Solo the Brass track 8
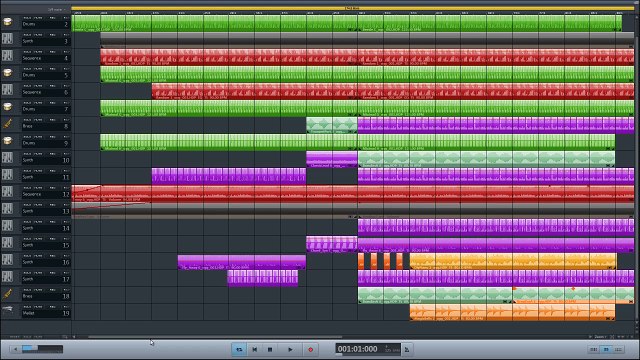640x360 pixels. tap(27, 120)
